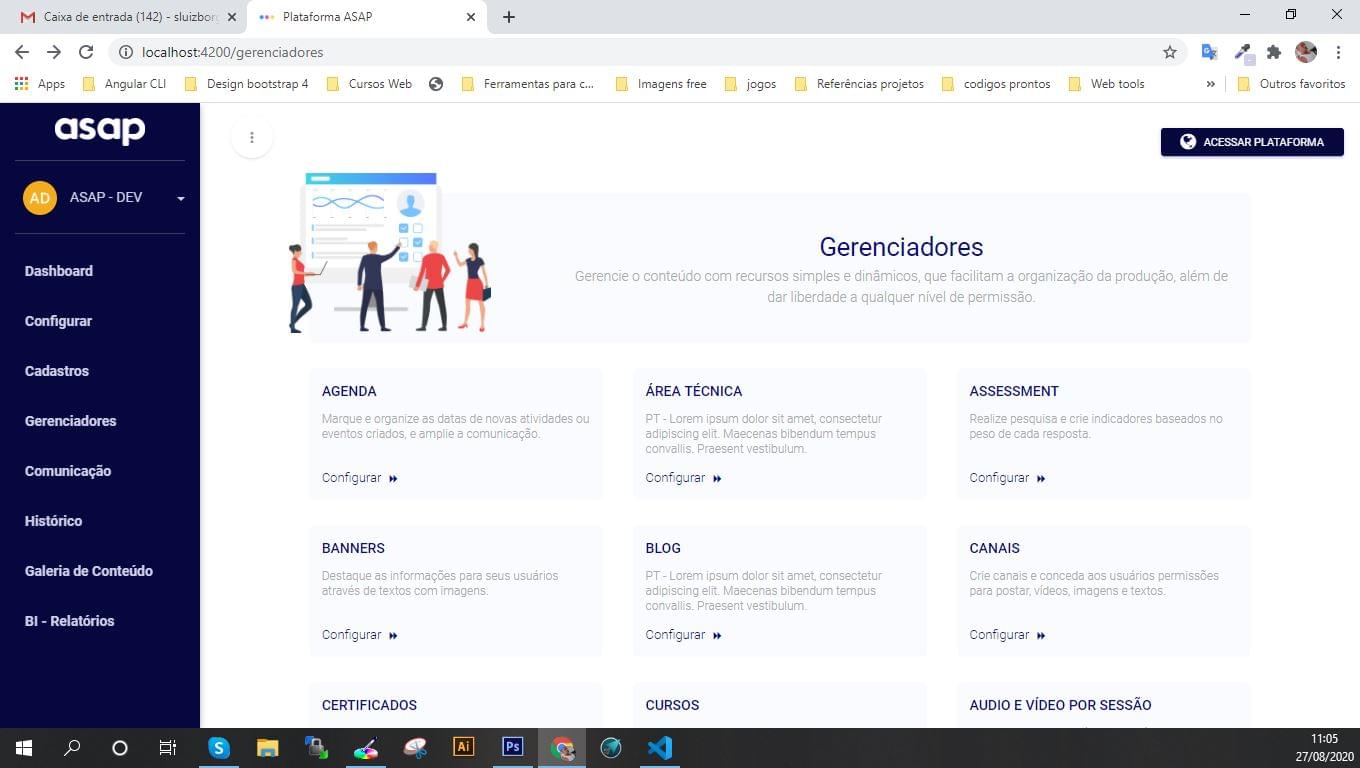Open Design bootstrap 4 bookmark folder

[247, 84]
